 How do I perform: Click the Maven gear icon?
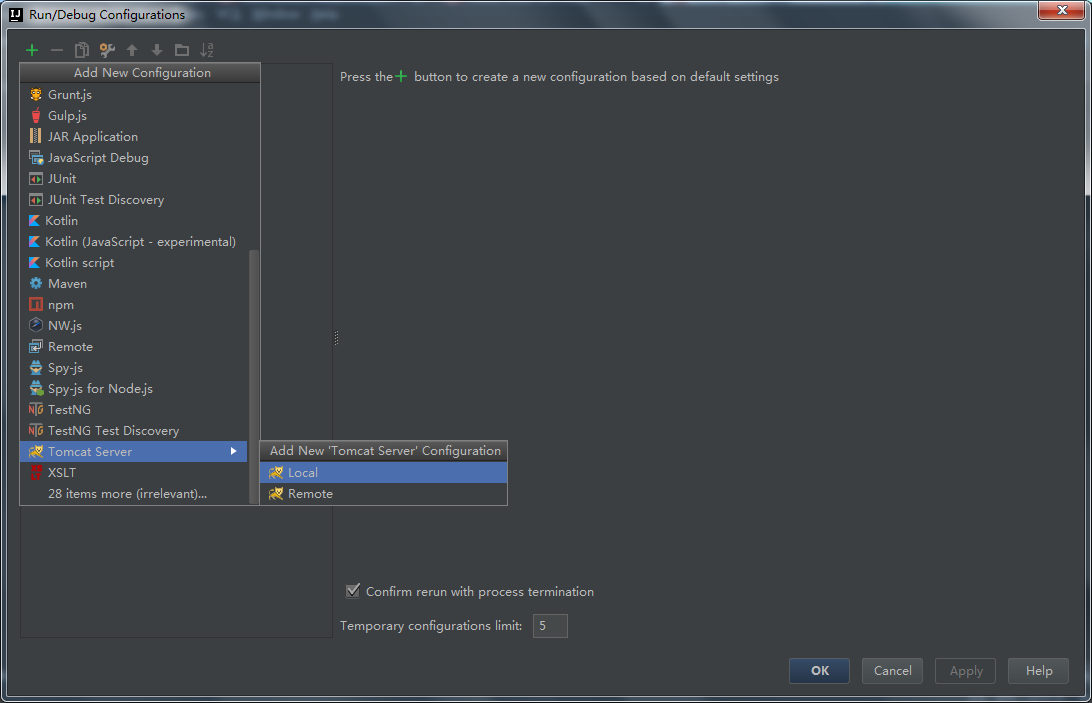(x=36, y=284)
